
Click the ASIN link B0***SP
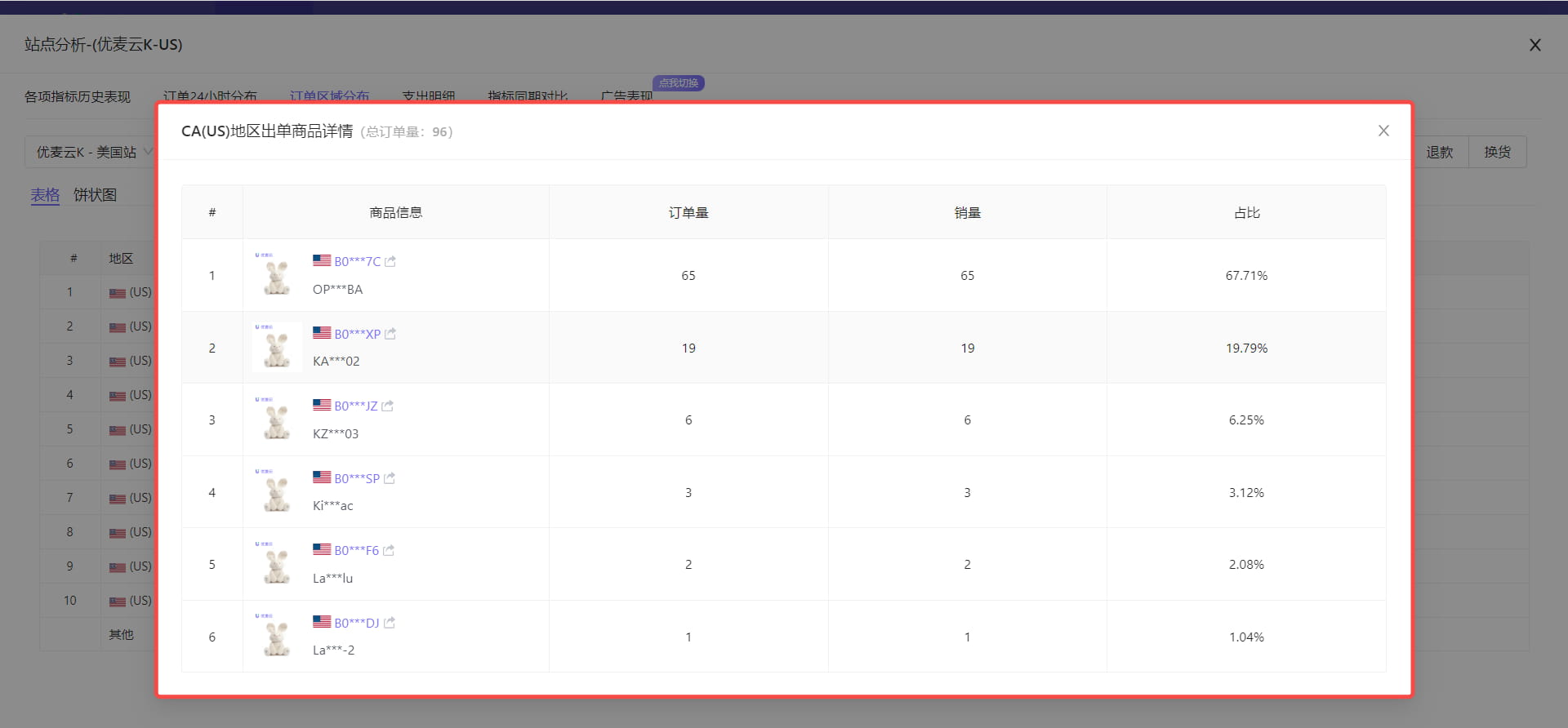pyautogui.click(x=357, y=478)
